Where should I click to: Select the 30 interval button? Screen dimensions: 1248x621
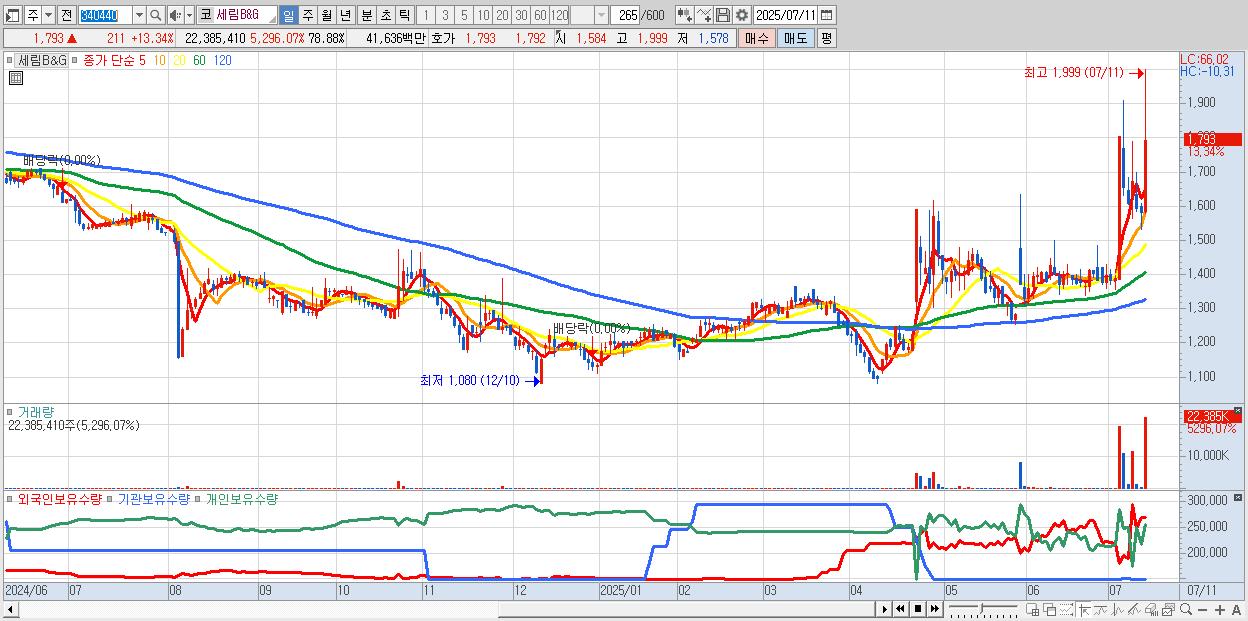(521, 15)
